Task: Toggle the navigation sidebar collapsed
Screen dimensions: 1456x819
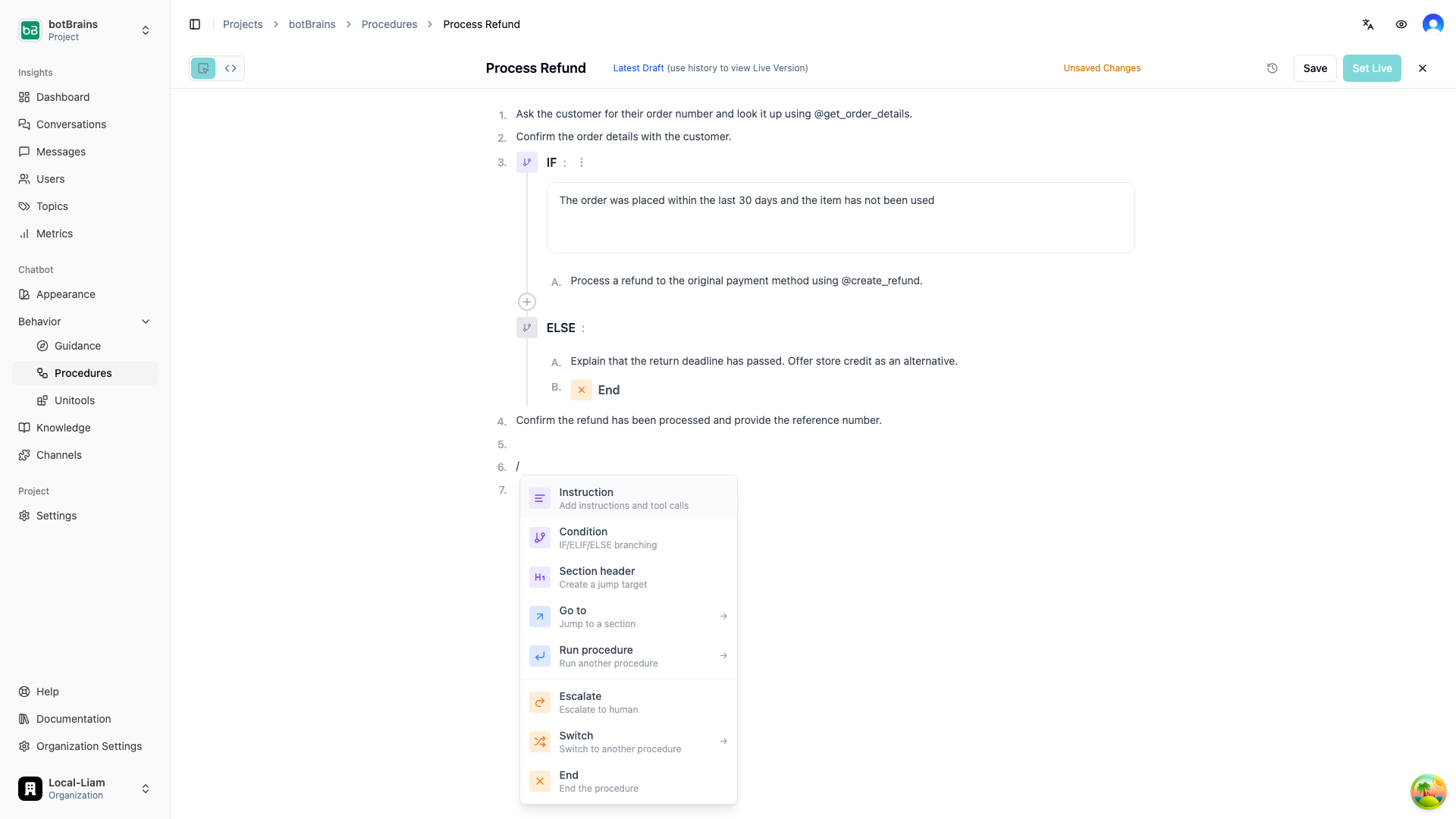Action: [x=195, y=24]
